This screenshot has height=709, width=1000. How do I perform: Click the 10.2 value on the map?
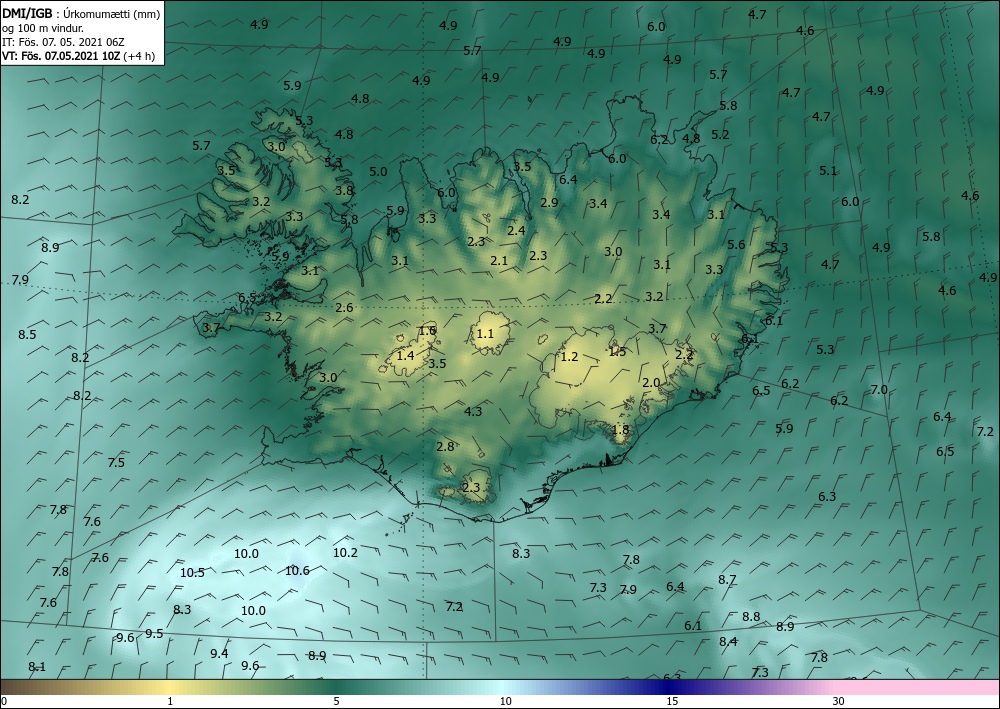[x=345, y=553]
